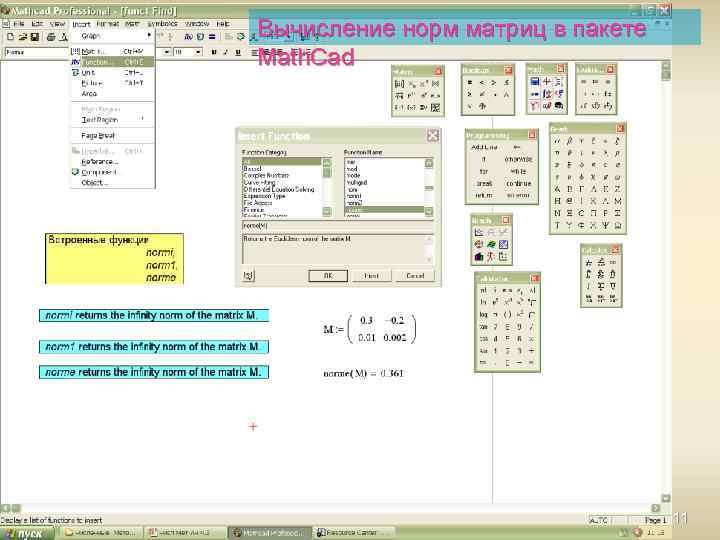Screen dimensions: 720x540
Task: Click the Save diskette toolbar icon
Action: 34,37
